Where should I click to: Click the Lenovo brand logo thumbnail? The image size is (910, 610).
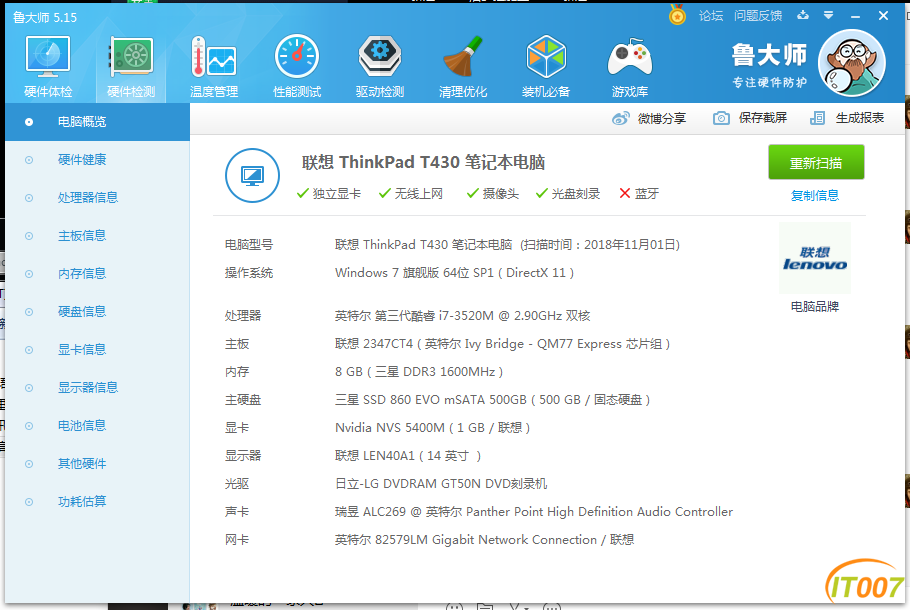[815, 258]
